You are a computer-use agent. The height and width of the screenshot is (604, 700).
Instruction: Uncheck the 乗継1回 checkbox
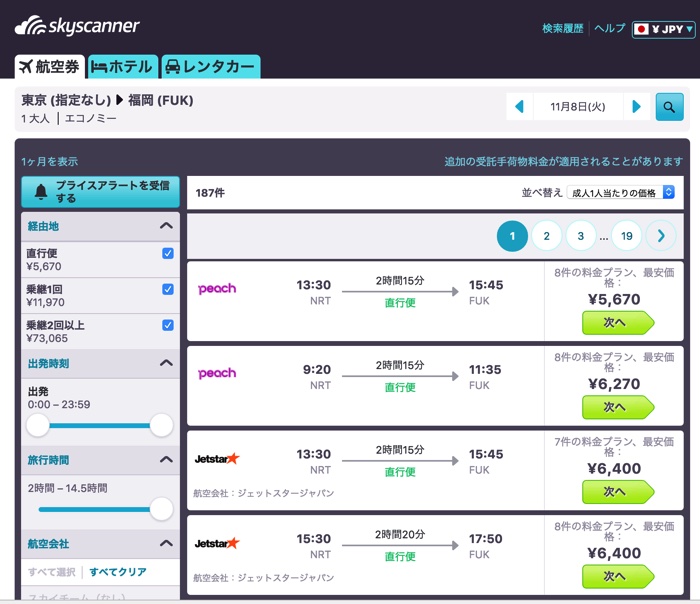click(x=168, y=289)
